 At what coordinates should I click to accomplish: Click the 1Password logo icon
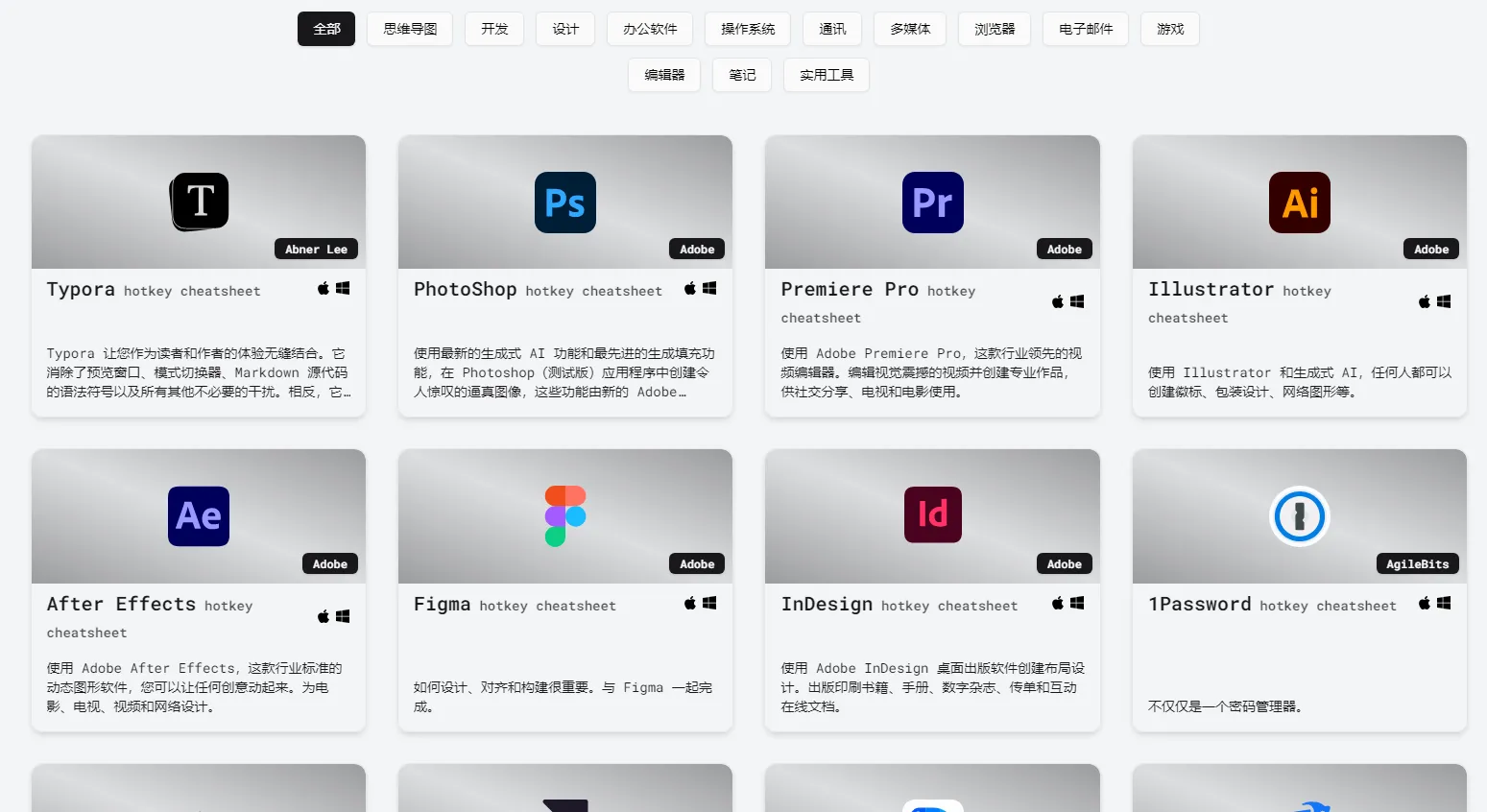1300,516
